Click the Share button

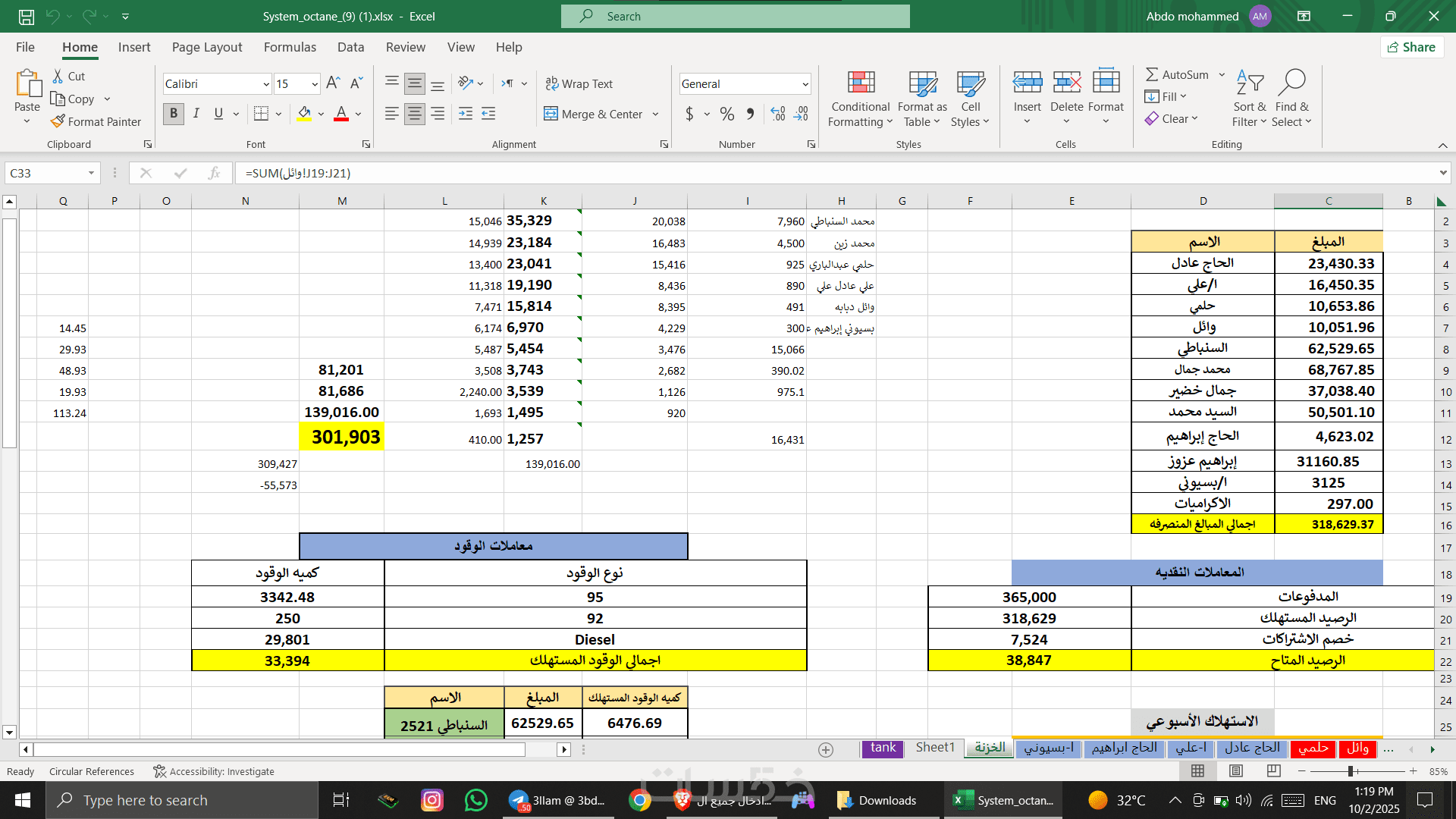(x=1411, y=47)
